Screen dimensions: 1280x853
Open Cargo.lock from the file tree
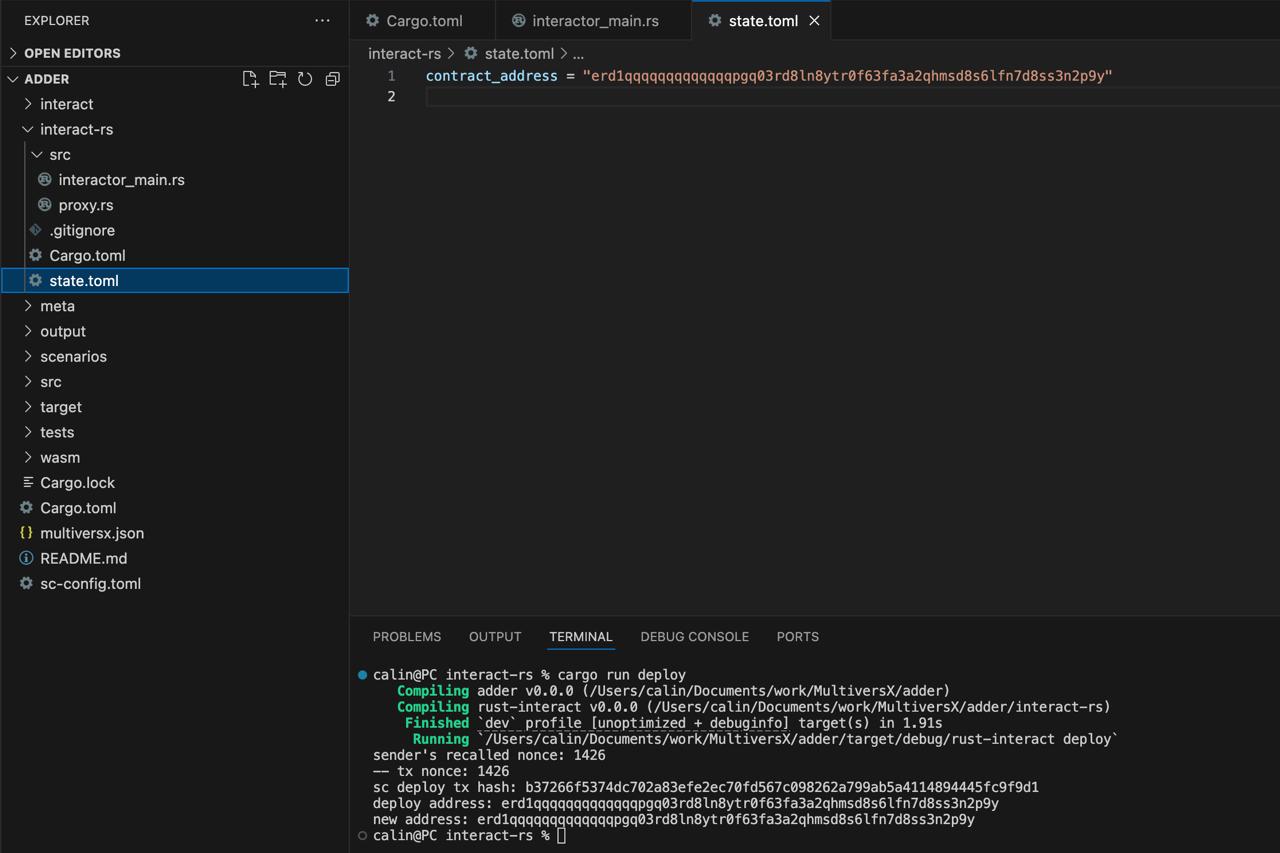[77, 483]
